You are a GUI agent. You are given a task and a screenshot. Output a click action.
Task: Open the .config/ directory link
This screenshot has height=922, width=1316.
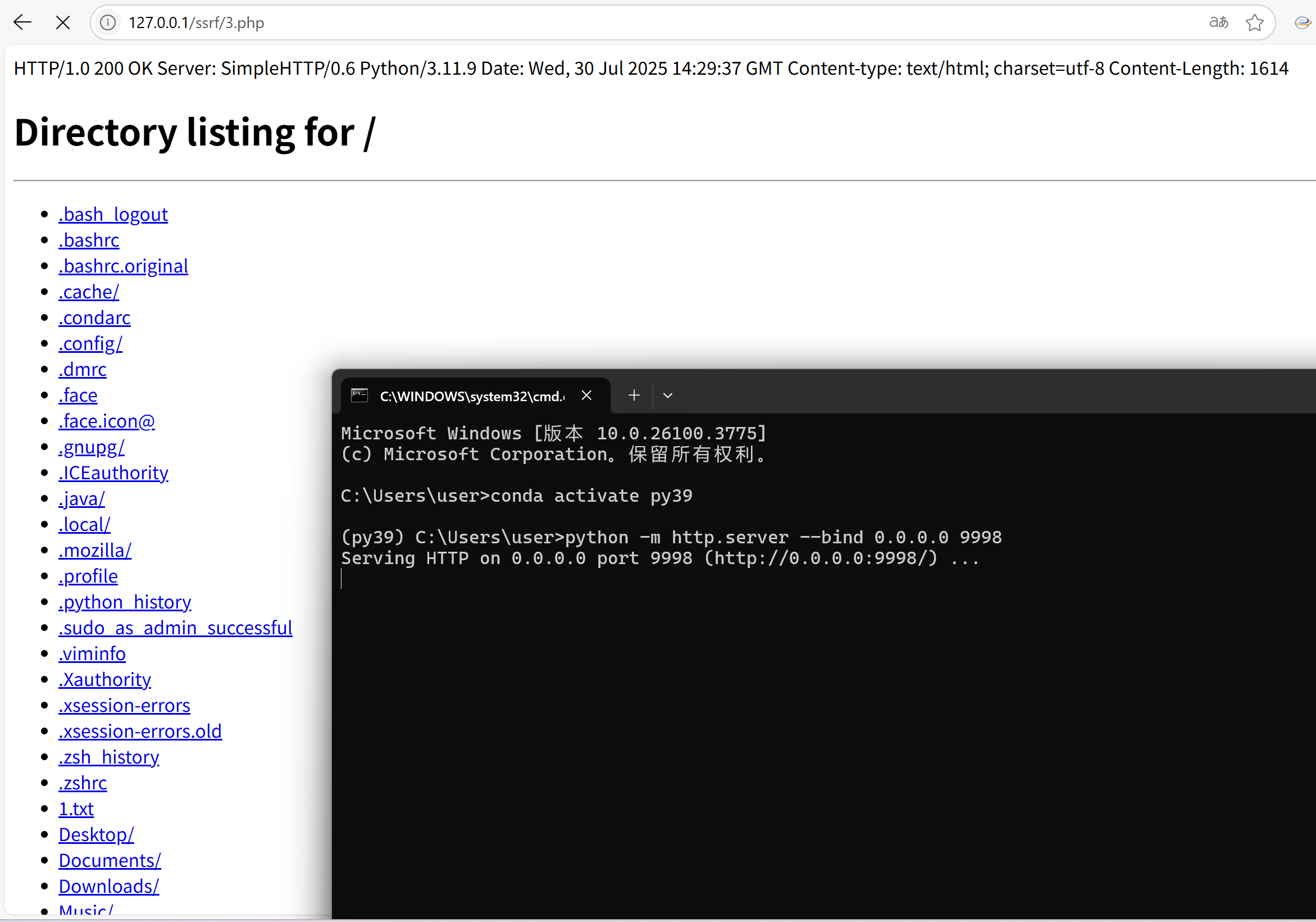90,343
